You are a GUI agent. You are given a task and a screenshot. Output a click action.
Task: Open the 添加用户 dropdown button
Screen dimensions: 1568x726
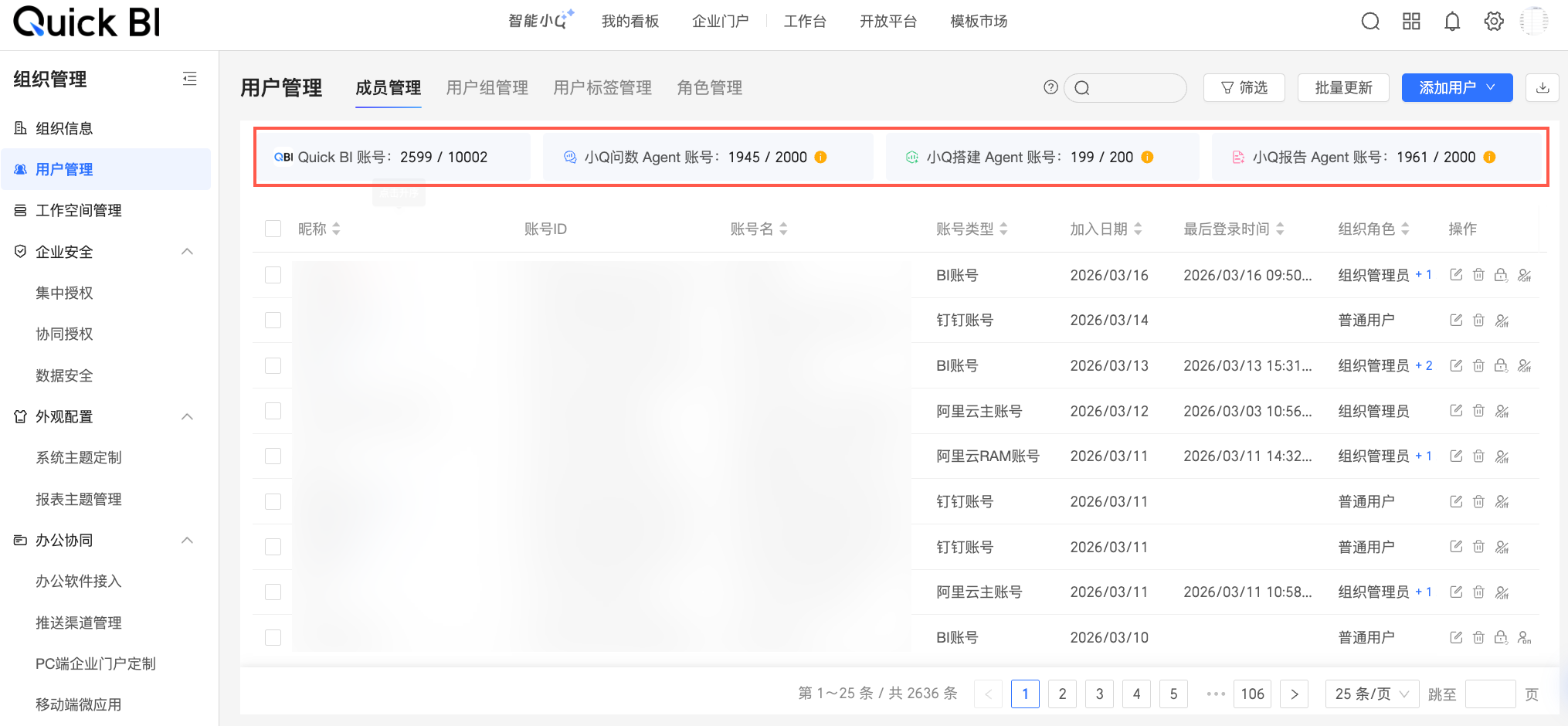(x=1457, y=88)
